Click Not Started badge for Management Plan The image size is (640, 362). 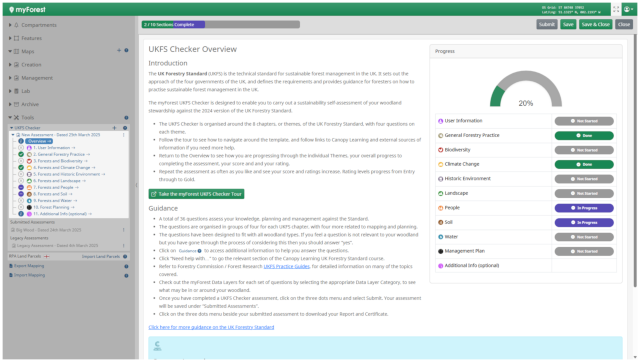584,251
